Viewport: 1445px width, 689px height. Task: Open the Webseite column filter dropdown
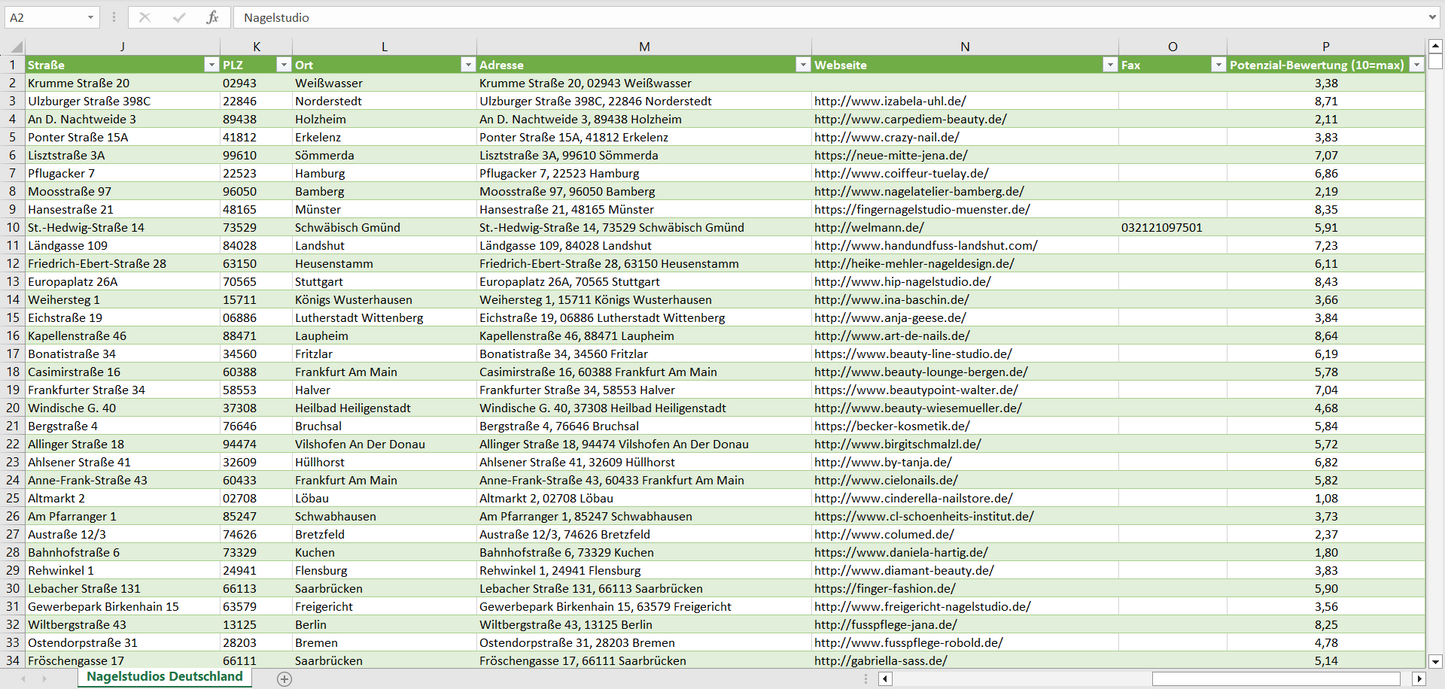1109,65
